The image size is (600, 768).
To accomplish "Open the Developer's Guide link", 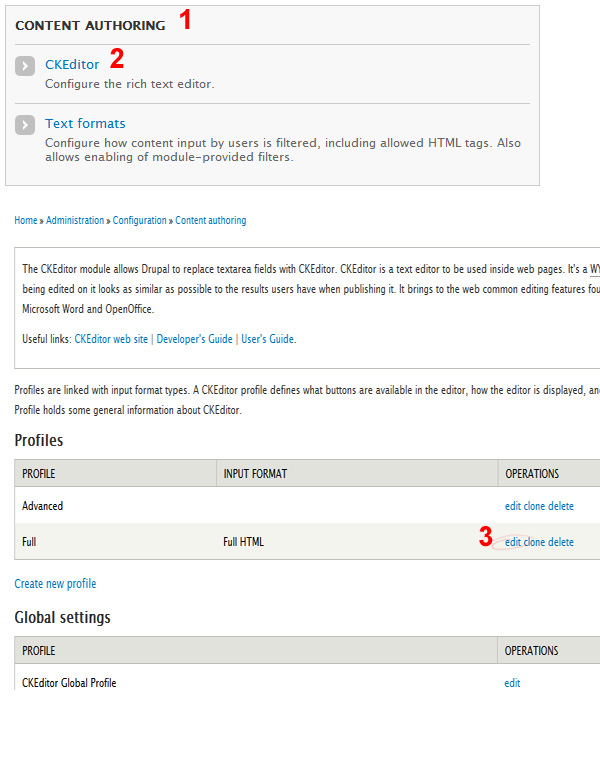I will click(194, 339).
